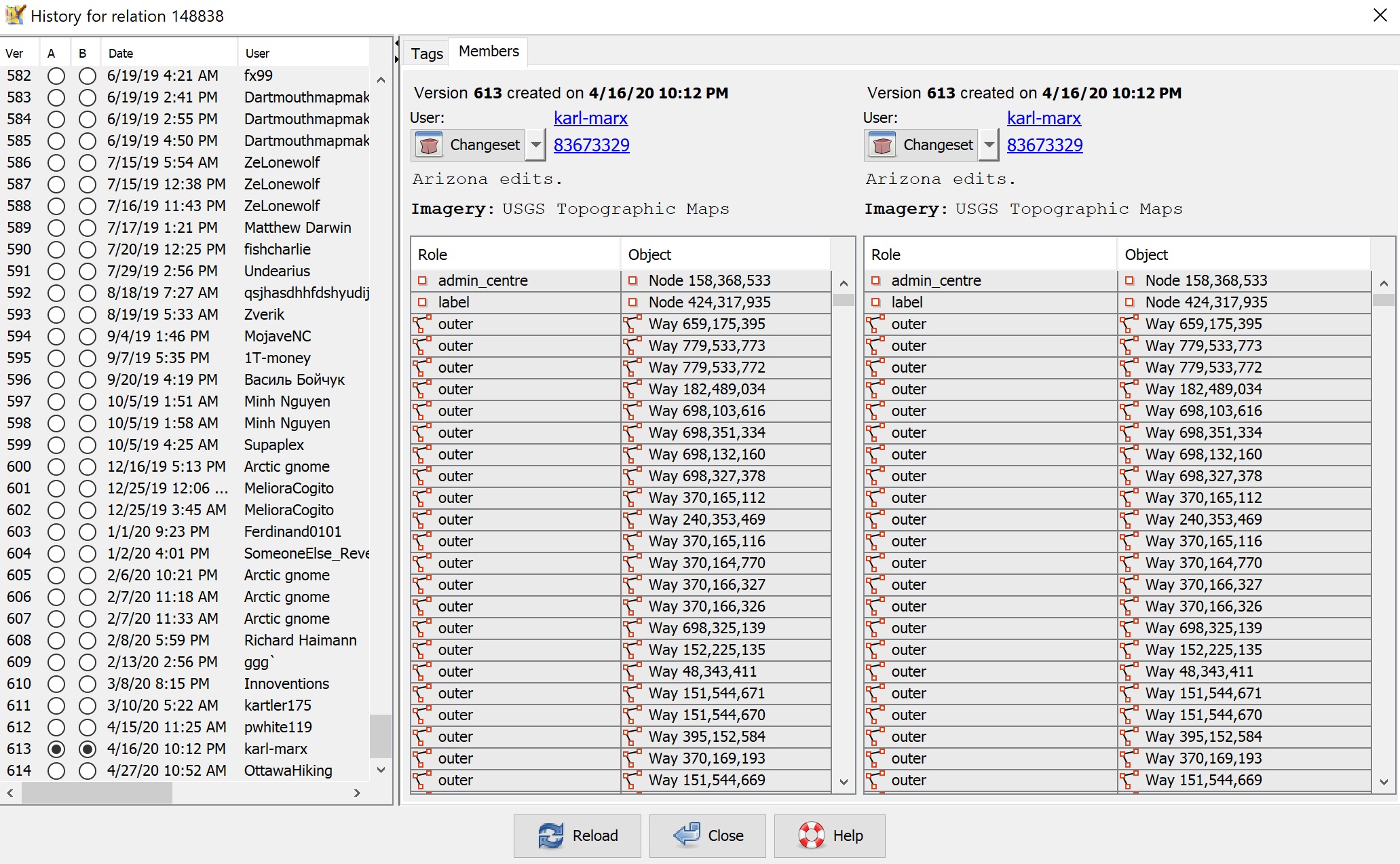Click way icon beside Way 779,533,773 in left table
Image resolution: width=1400 pixels, height=864 pixels.
click(x=632, y=345)
